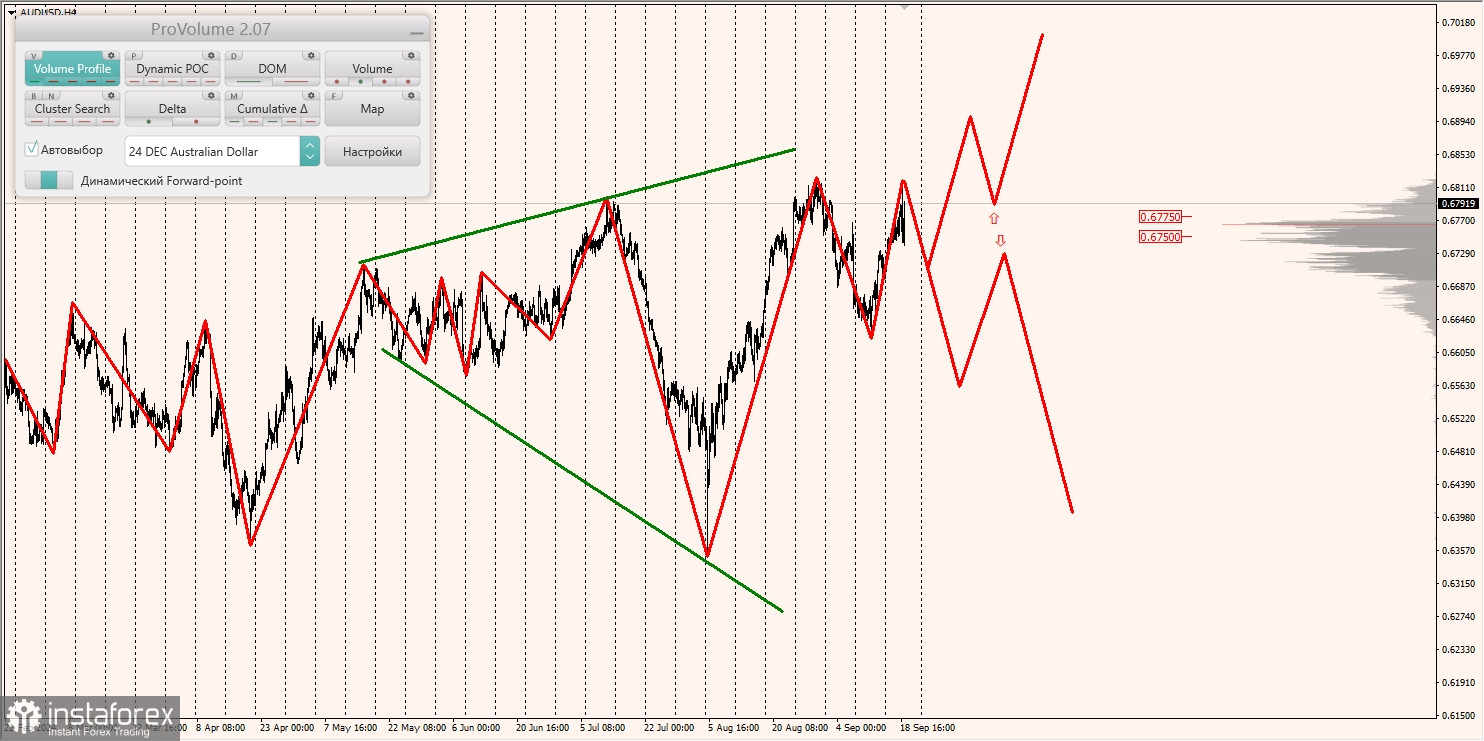Open Dynamic POC gear settings

(x=211, y=55)
